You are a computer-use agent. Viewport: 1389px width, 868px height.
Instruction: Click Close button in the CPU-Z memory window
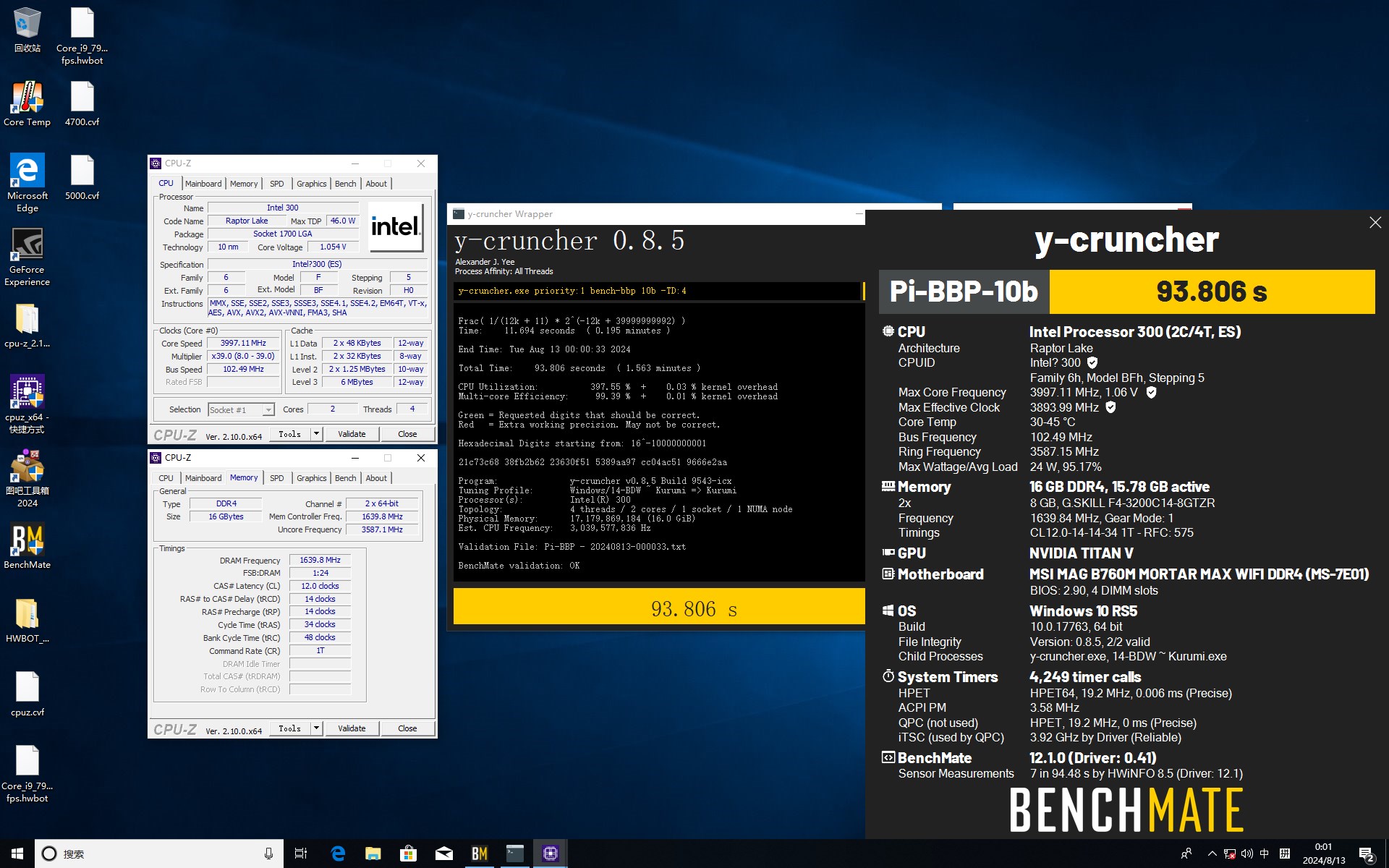(407, 728)
